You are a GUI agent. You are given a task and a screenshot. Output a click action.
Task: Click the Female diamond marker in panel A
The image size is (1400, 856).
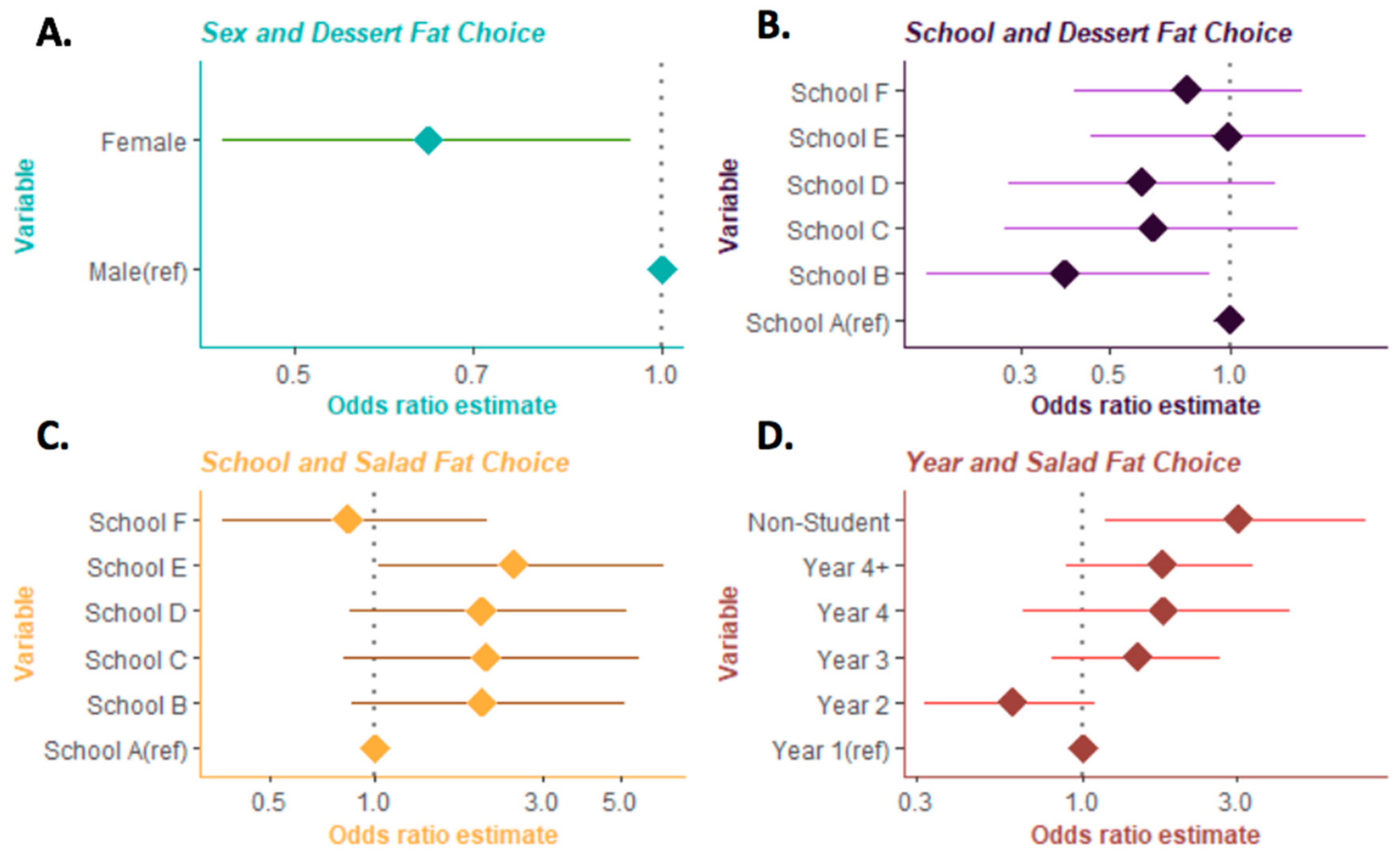point(428,140)
